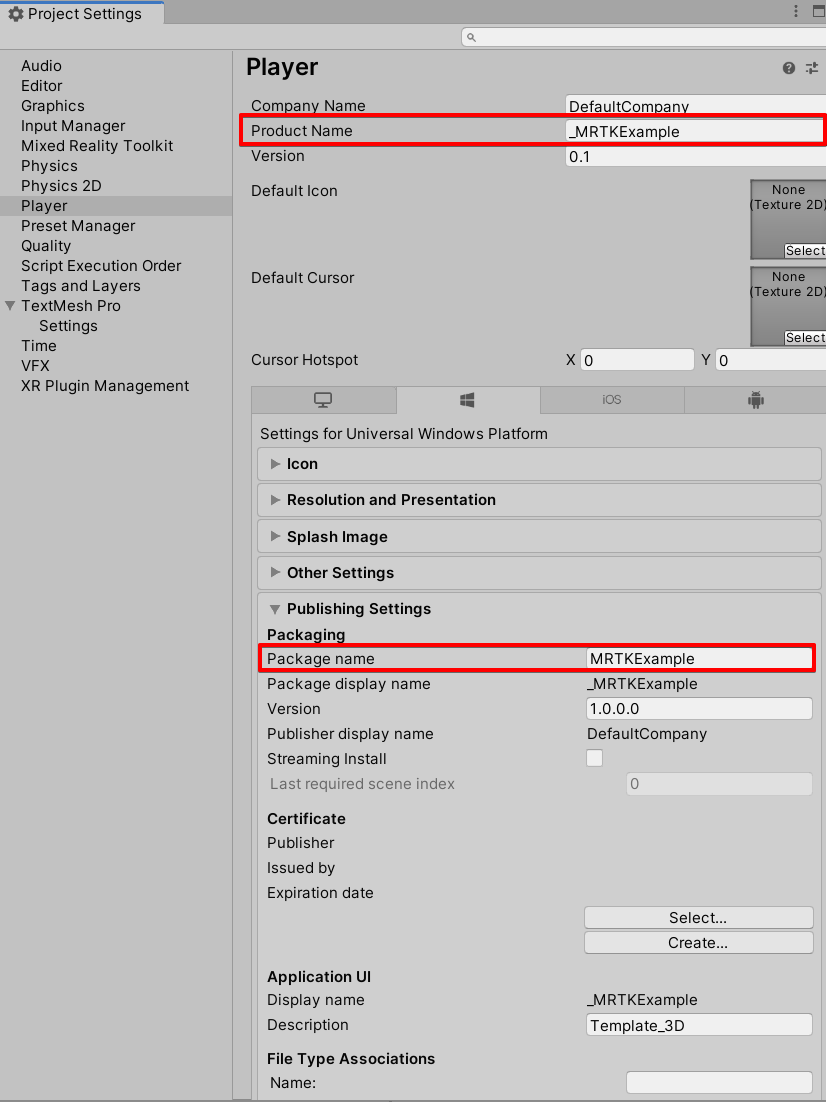Screen dimensions: 832x1102
Task: Switch to the Android platform tab
Action: [755, 400]
